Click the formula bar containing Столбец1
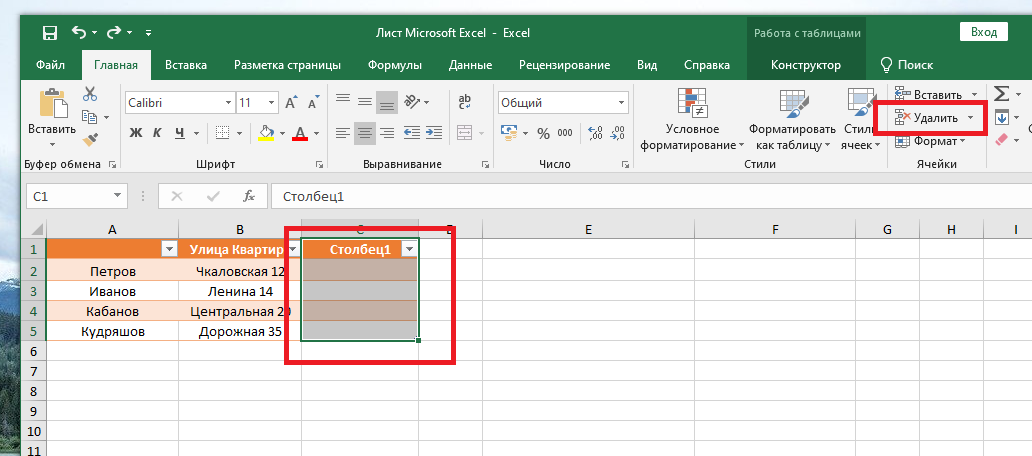 point(650,196)
